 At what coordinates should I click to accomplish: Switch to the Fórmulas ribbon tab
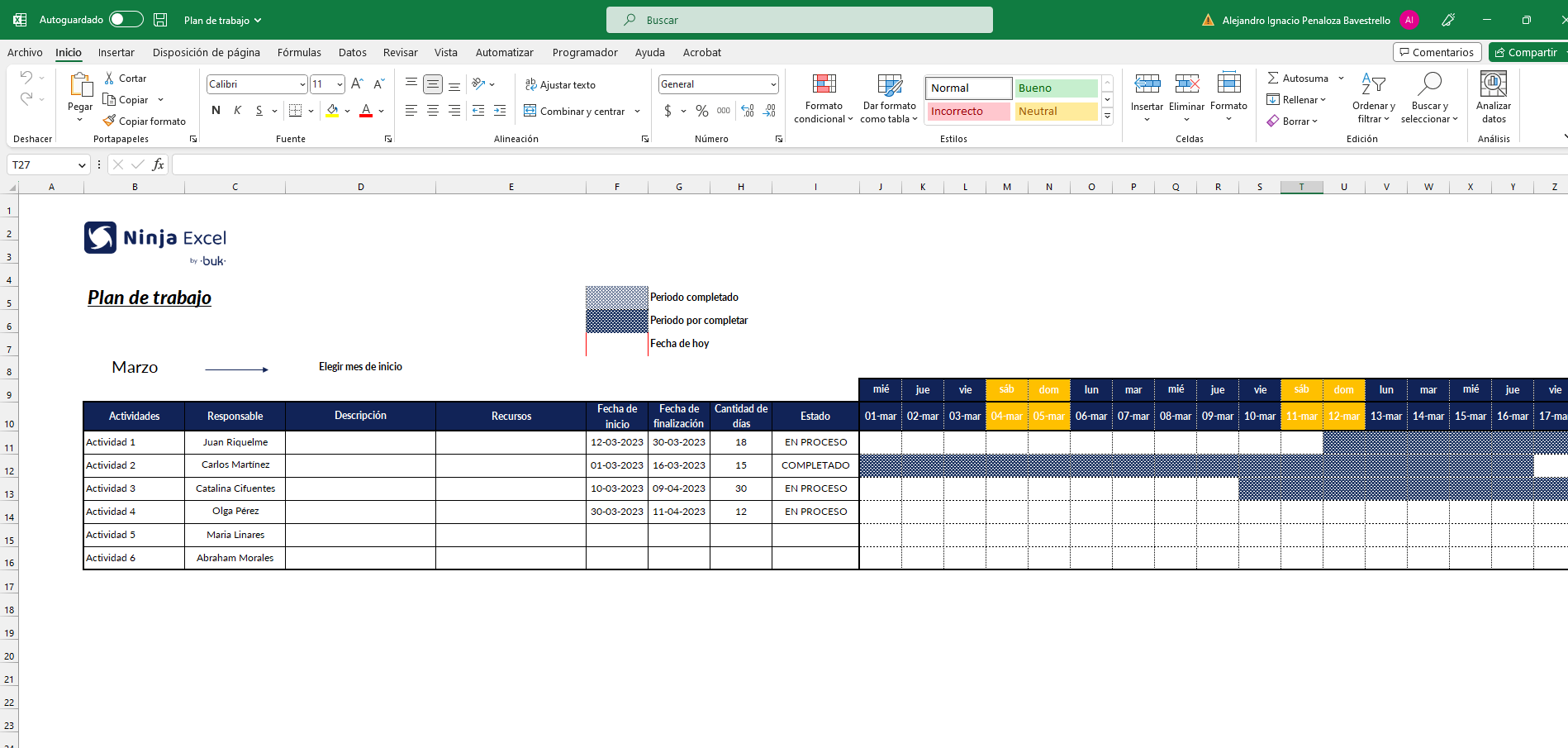[x=299, y=52]
